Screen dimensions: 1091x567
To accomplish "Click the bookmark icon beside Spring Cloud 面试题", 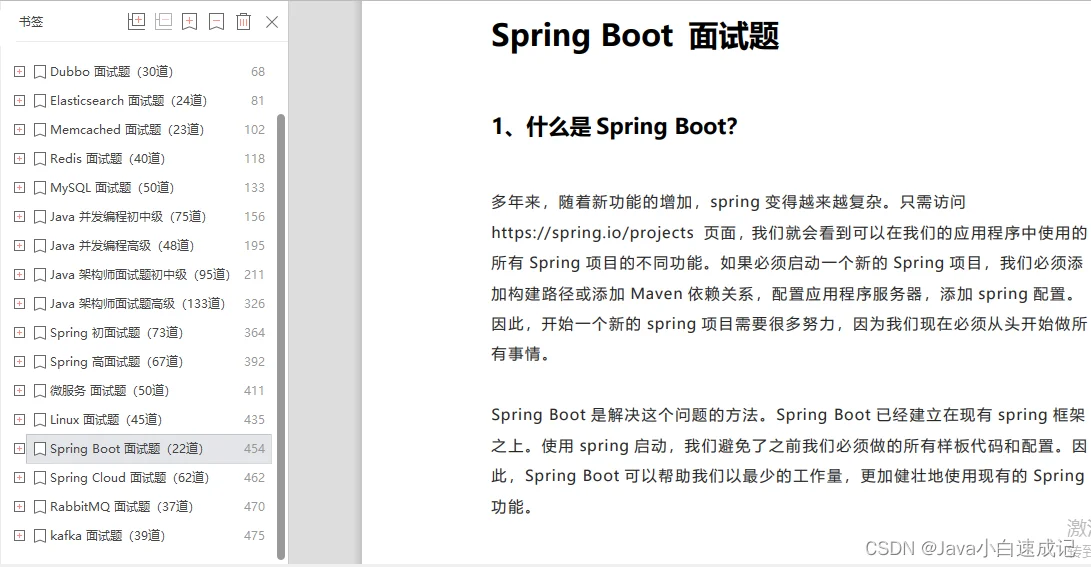I will pos(40,478).
